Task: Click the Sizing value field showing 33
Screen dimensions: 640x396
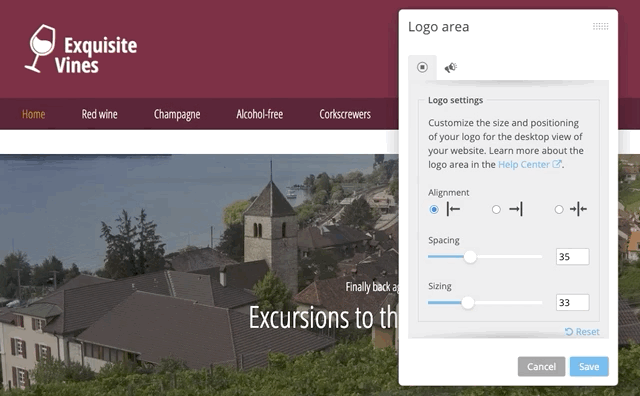Action: (572, 303)
